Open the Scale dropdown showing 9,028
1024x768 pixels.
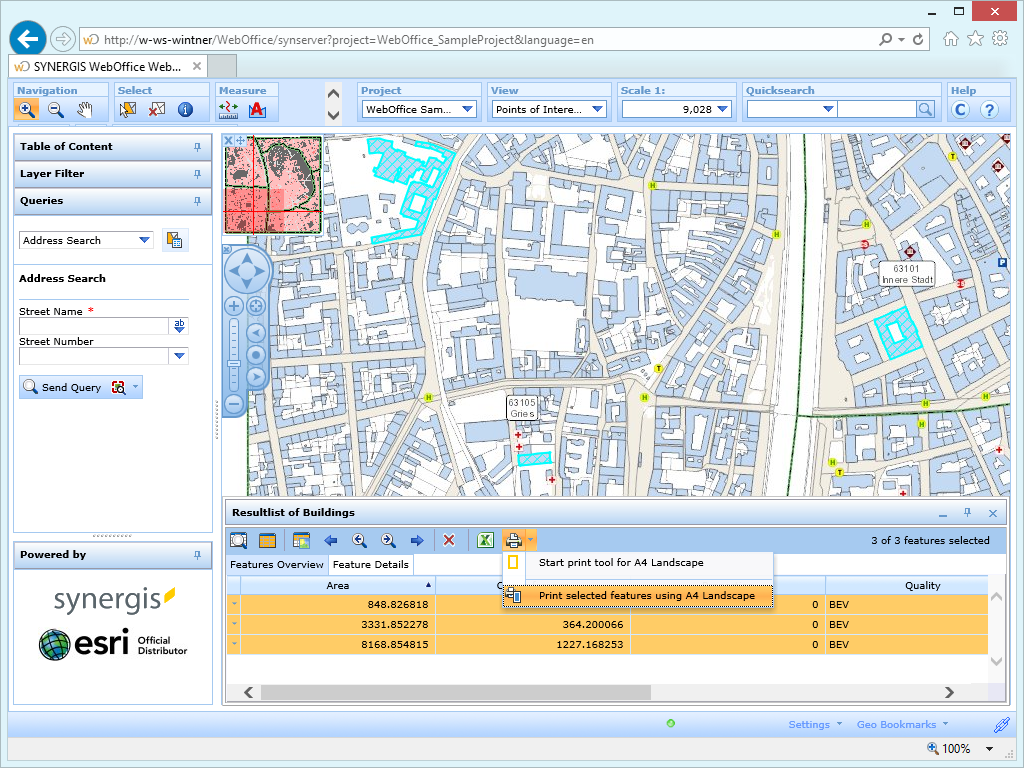[x=724, y=110]
